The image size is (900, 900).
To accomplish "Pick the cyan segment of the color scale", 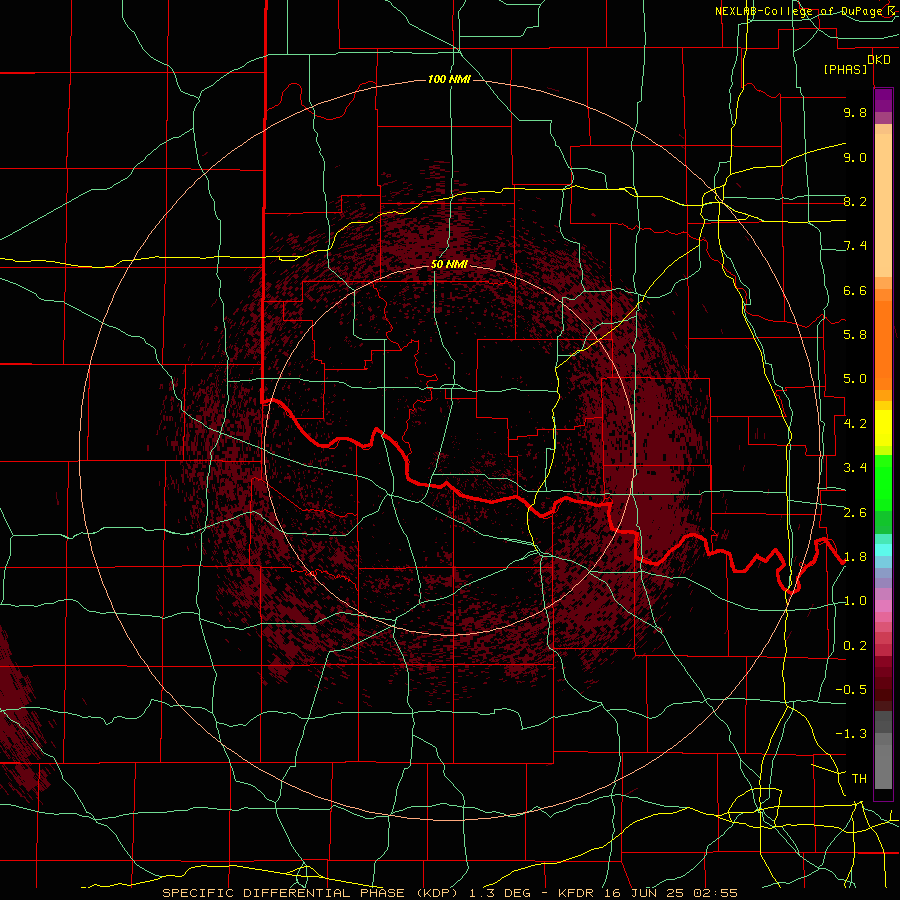I will point(883,550).
